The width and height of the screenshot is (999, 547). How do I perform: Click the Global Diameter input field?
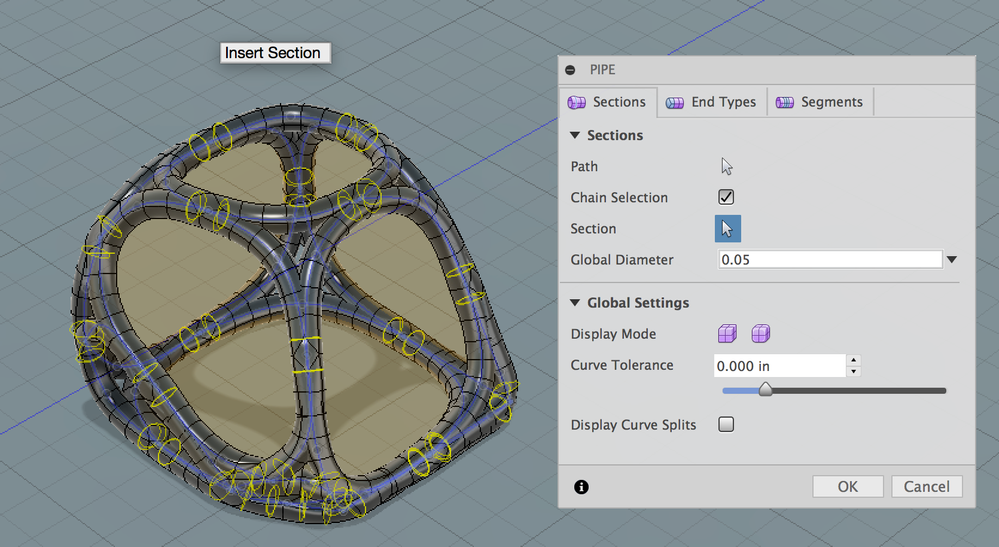829,260
